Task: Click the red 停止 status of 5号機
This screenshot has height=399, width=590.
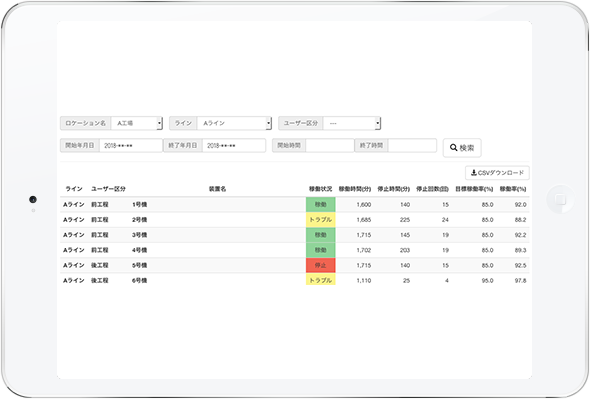Action: [x=321, y=265]
